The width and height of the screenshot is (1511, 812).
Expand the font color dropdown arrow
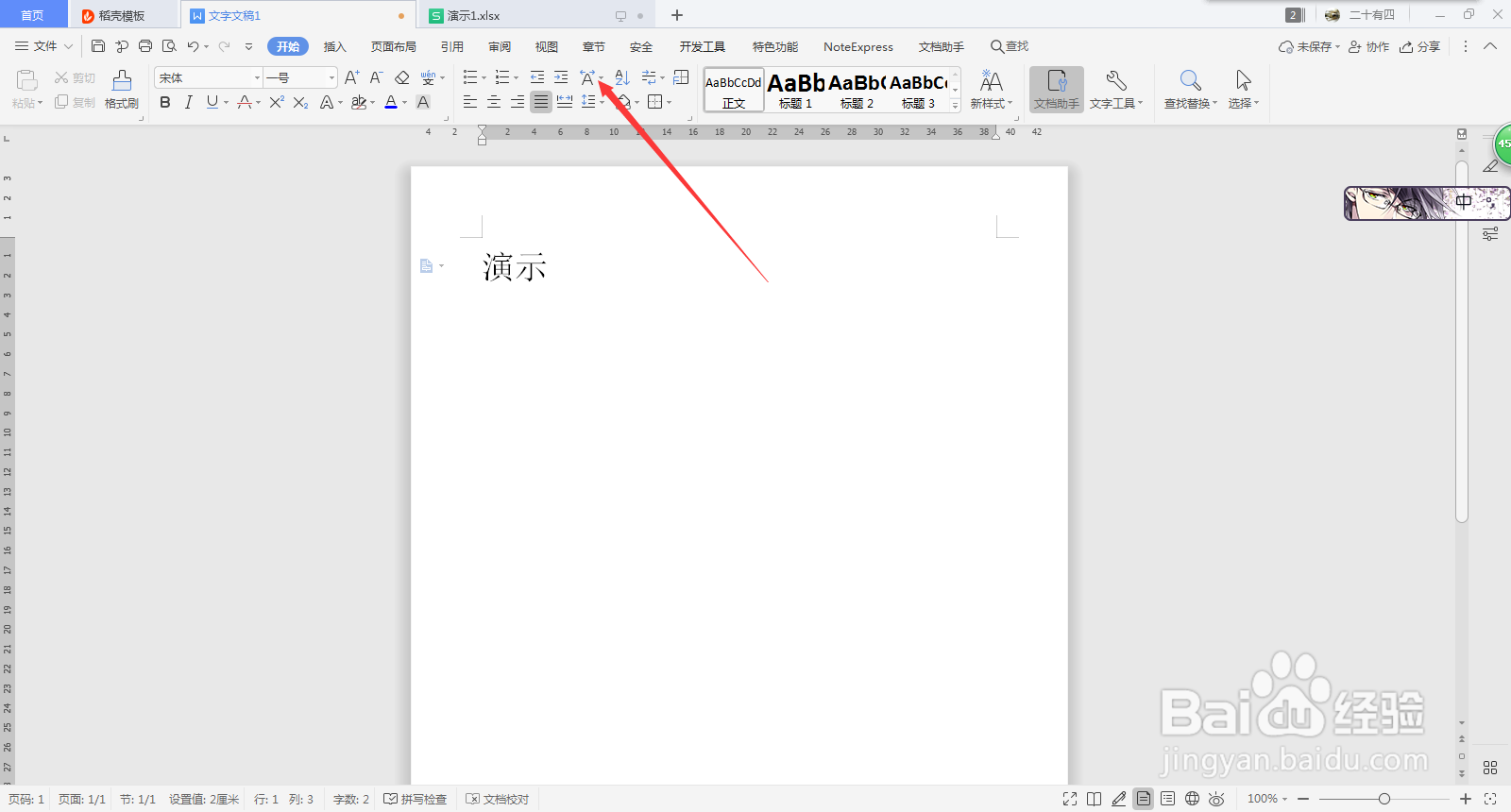tap(405, 103)
